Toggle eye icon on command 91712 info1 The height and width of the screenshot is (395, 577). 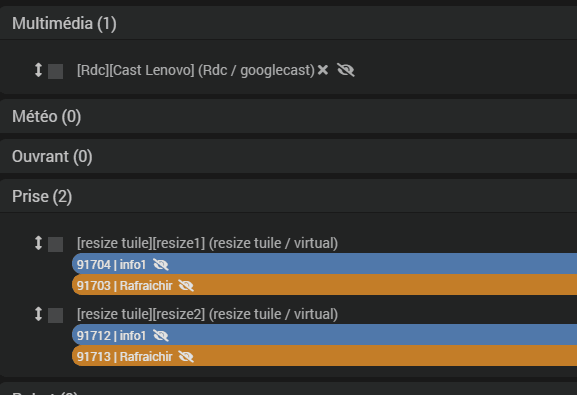(x=161, y=335)
